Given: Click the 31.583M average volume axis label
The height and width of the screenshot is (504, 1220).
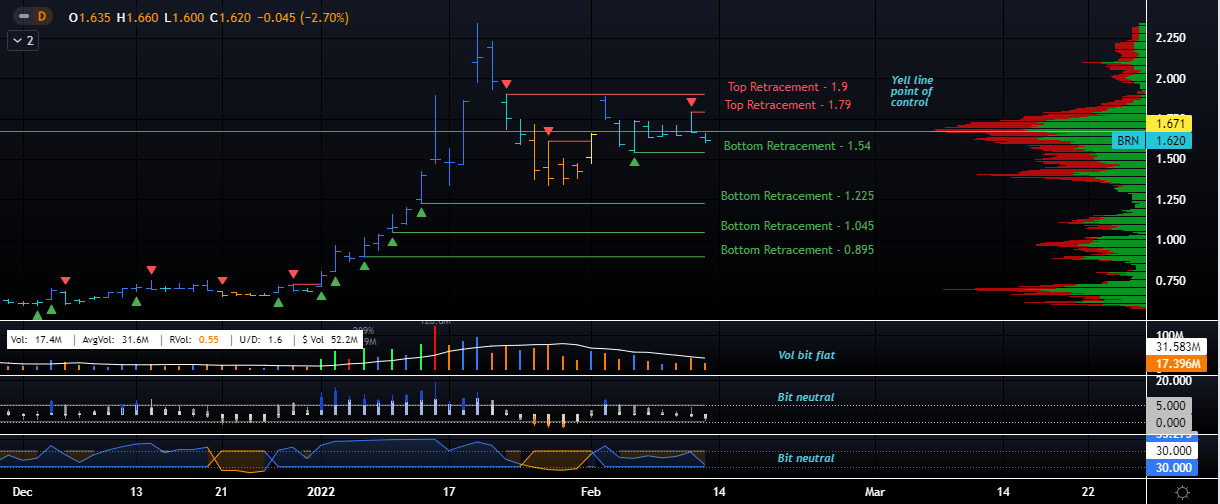Looking at the screenshot, I should click(1169, 346).
